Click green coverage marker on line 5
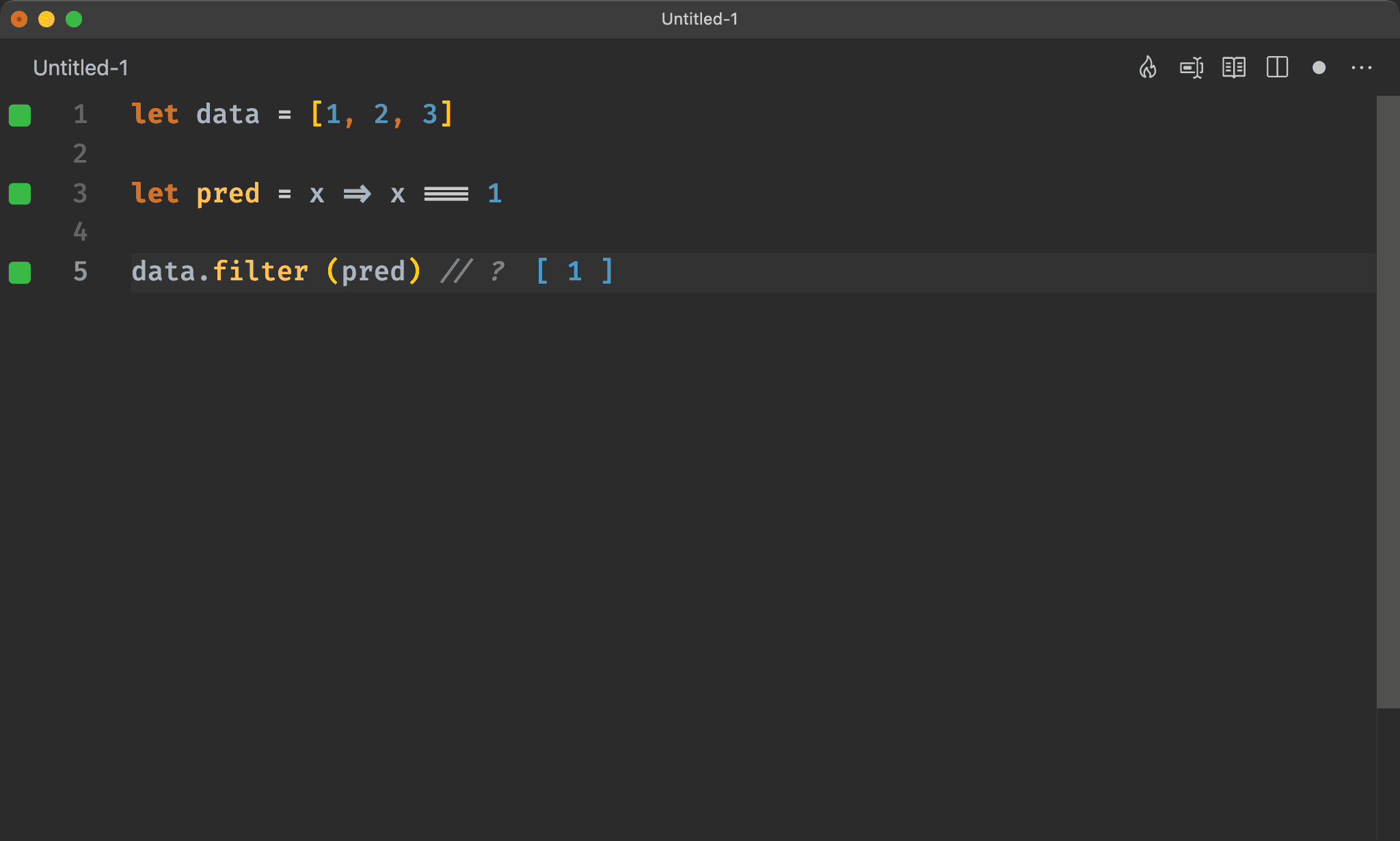This screenshot has height=841, width=1400. tap(20, 272)
